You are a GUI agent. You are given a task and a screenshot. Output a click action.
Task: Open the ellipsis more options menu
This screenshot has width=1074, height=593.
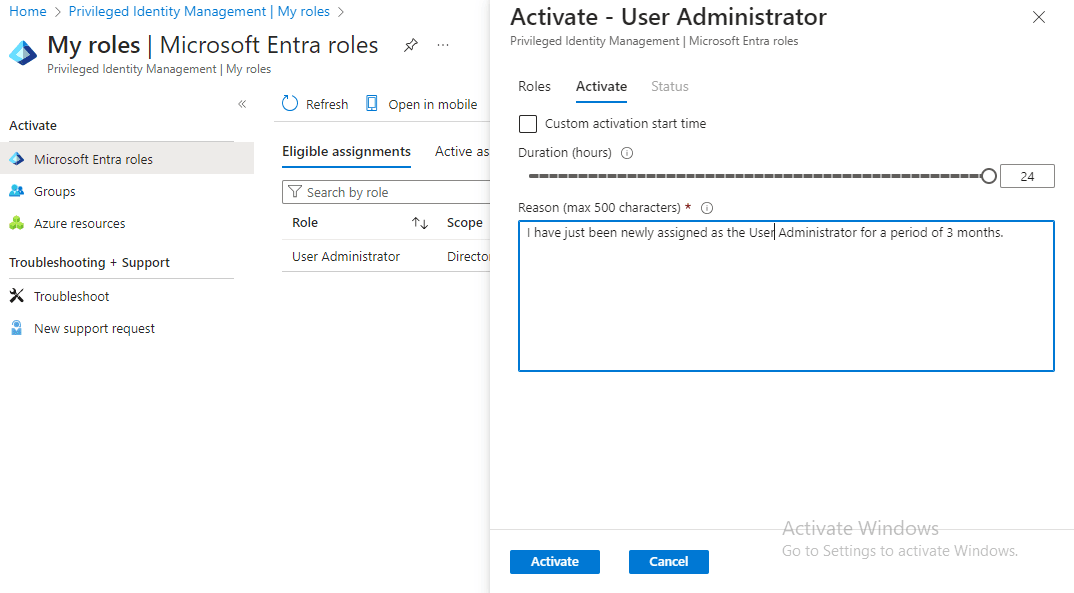pos(443,46)
